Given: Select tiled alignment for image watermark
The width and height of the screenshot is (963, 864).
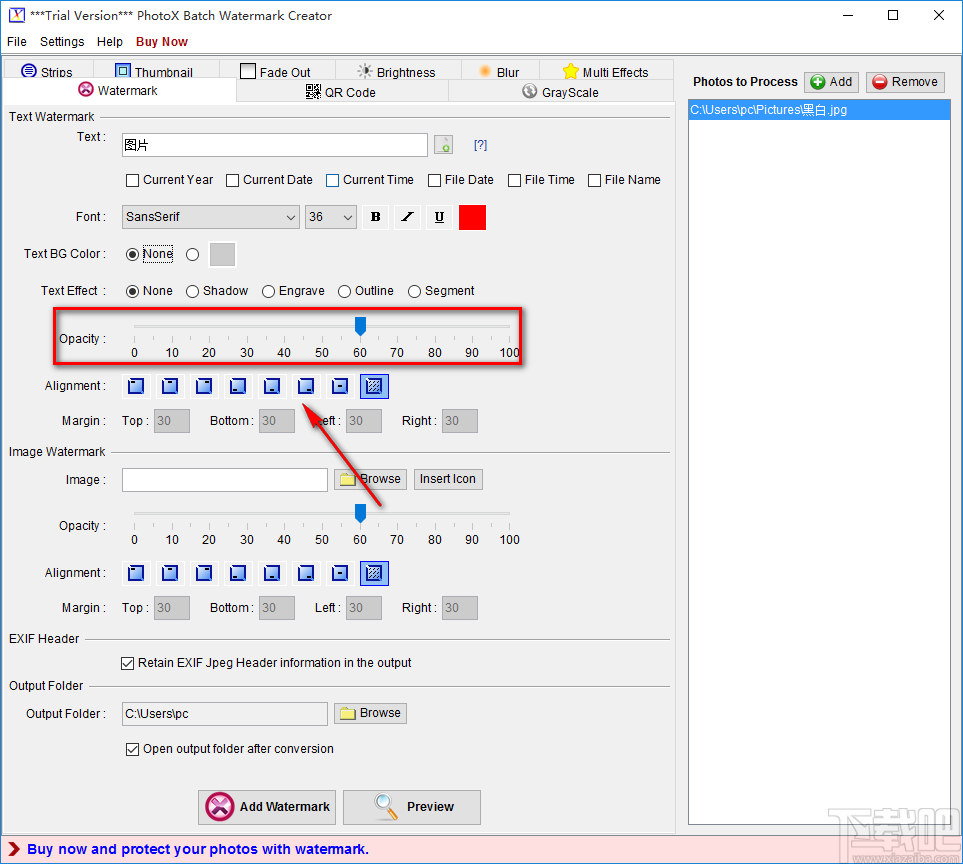Looking at the screenshot, I should click(374, 573).
